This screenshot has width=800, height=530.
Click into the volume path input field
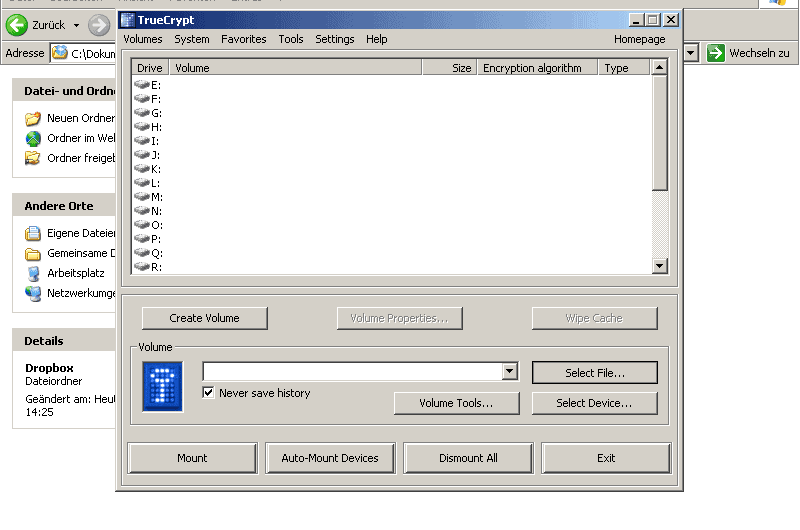pyautogui.click(x=353, y=371)
